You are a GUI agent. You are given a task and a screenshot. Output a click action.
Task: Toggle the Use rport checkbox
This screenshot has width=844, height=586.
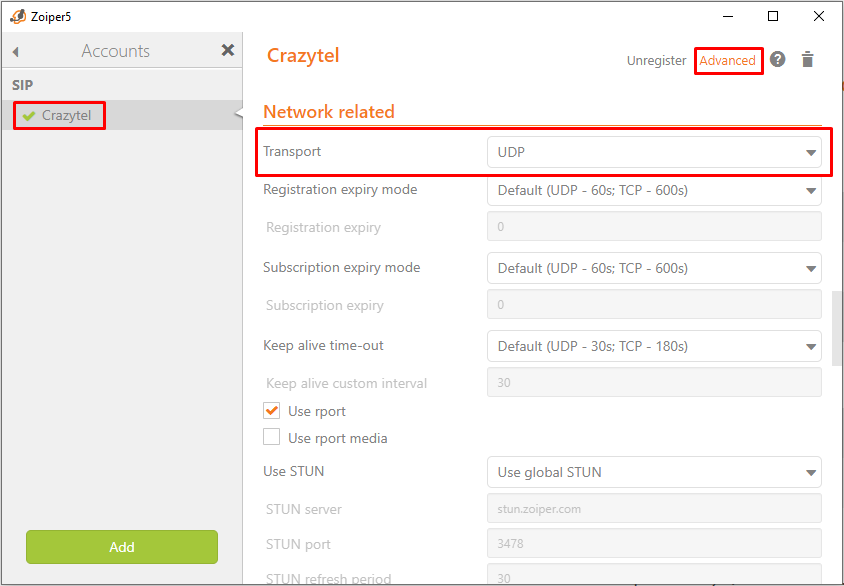(271, 411)
